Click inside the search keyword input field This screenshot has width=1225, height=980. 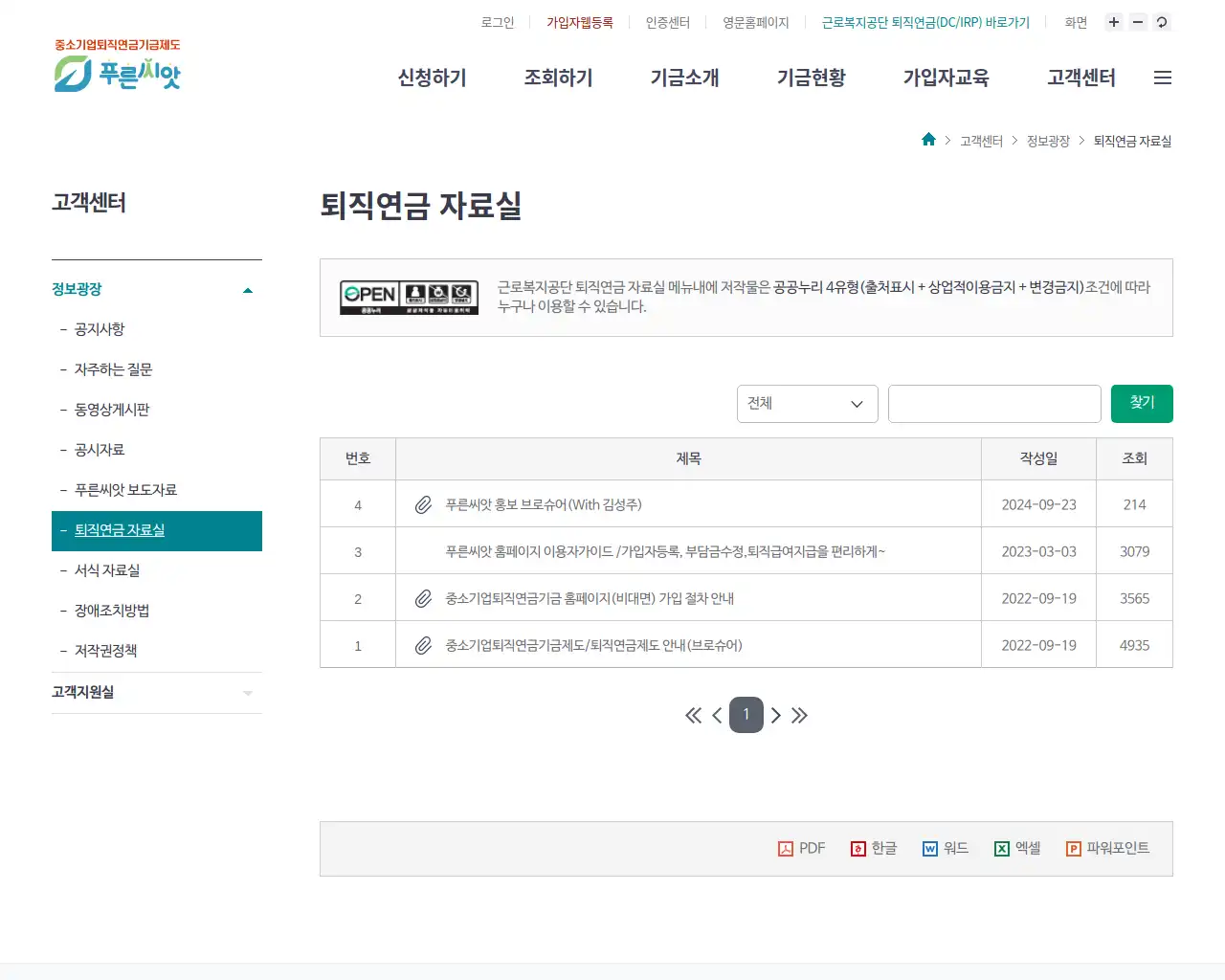pyautogui.click(x=994, y=404)
